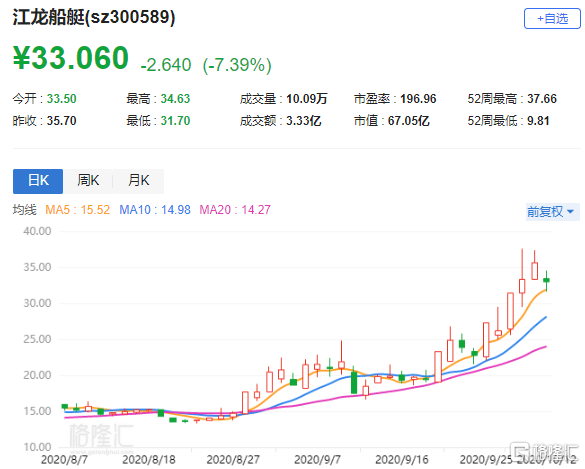
Task: Click the stock title 江龙船艇(sz300589)
Action: [x=94, y=17]
